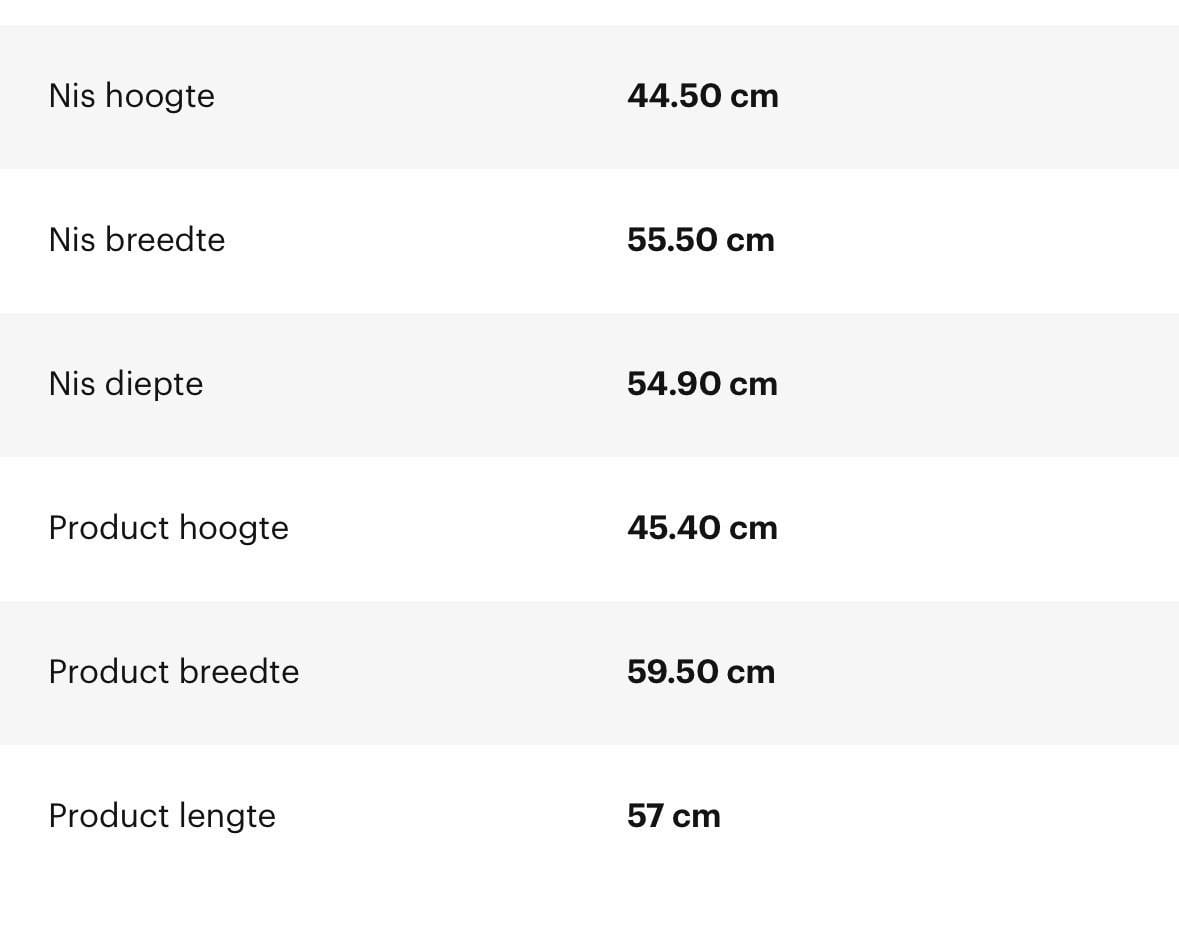Click the word hoogte in Nis hoogte
Image resolution: width=1179 pixels, height=946 pixels.
click(159, 97)
